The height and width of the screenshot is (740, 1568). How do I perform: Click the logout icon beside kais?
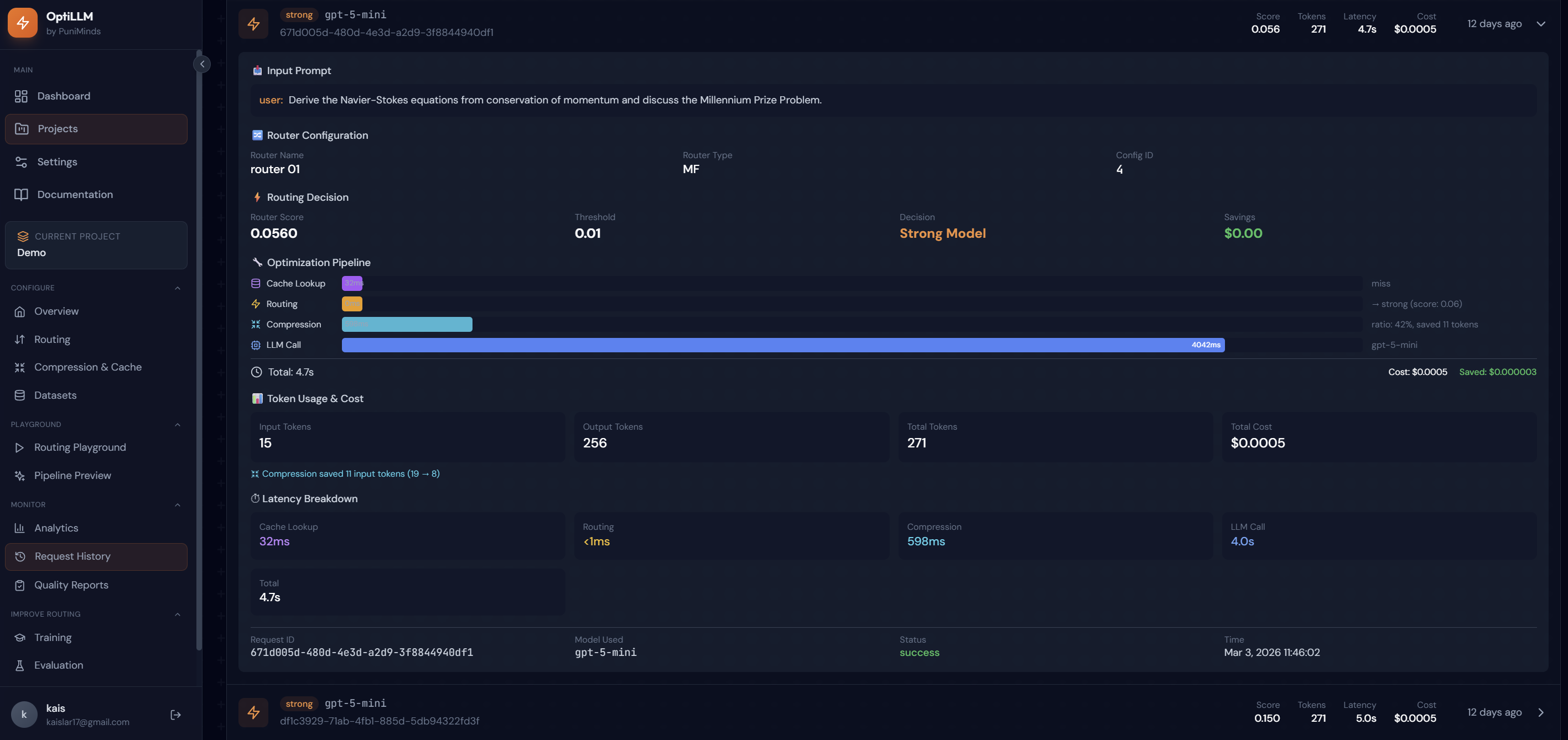pyautogui.click(x=175, y=715)
